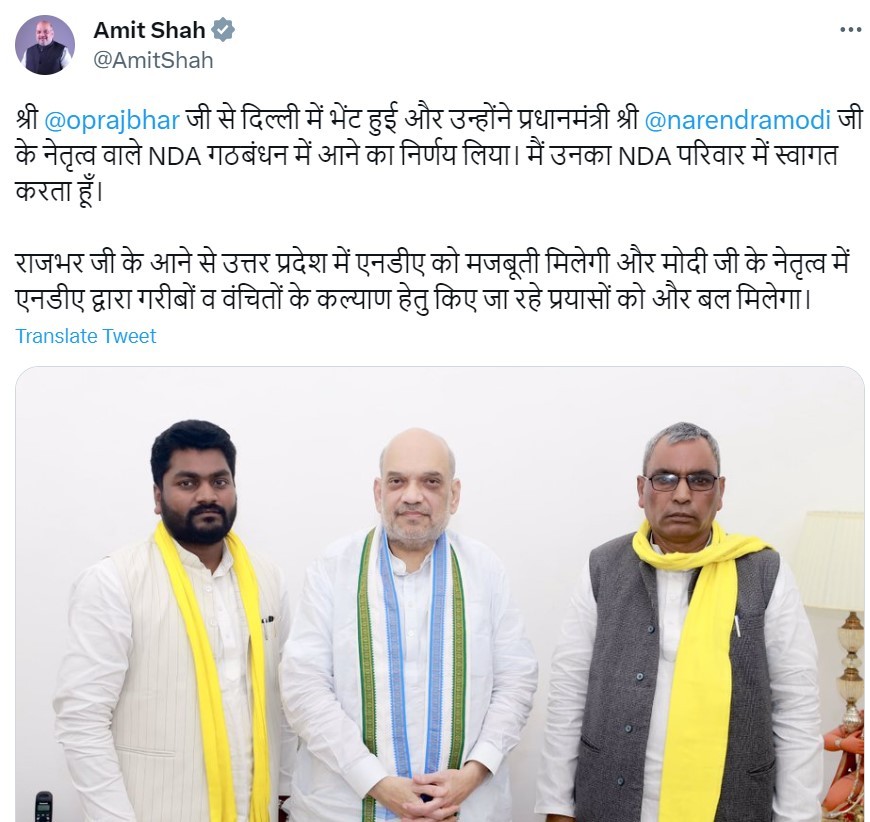Image resolution: width=870 pixels, height=822 pixels.
Task: Click the first paragraph of tweet text
Action: pyautogui.click(x=438, y=156)
